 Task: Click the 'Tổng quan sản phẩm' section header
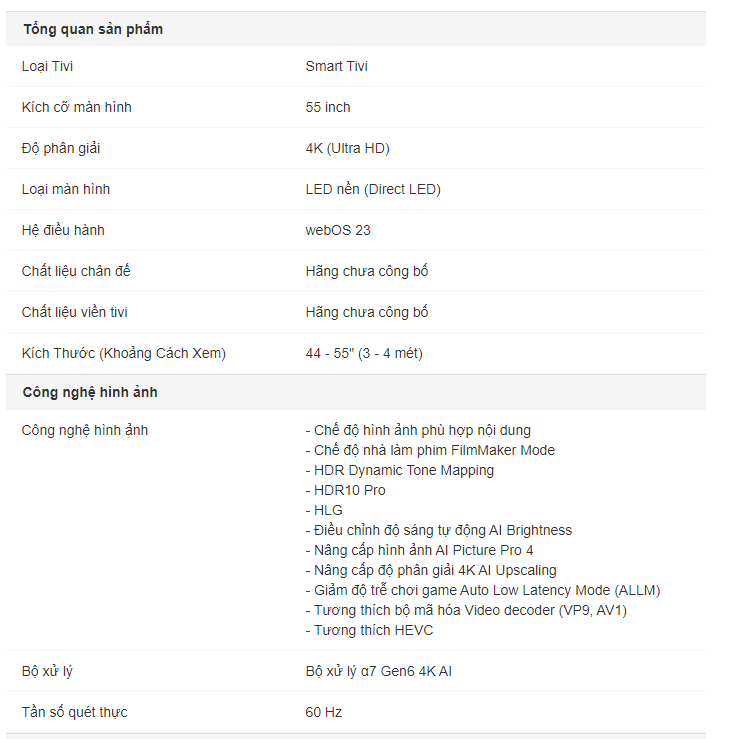coord(93,29)
